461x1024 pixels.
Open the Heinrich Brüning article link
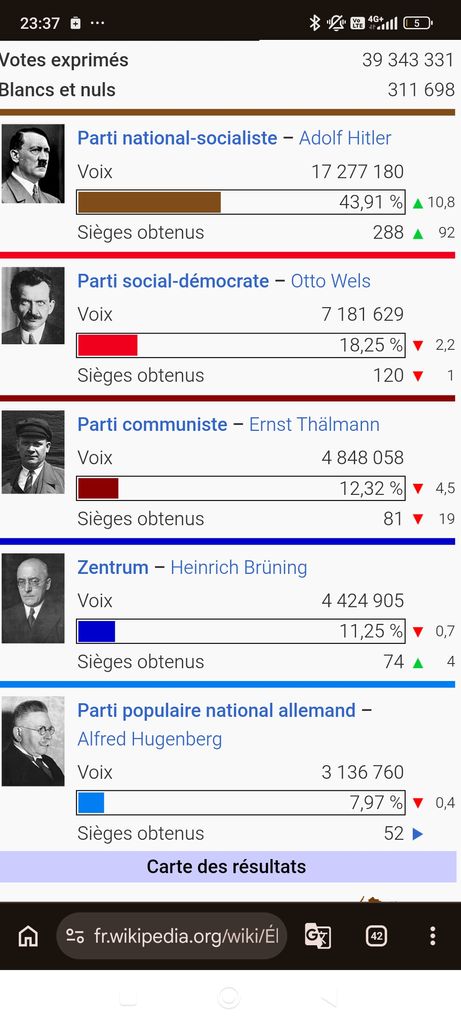pyautogui.click(x=238, y=568)
